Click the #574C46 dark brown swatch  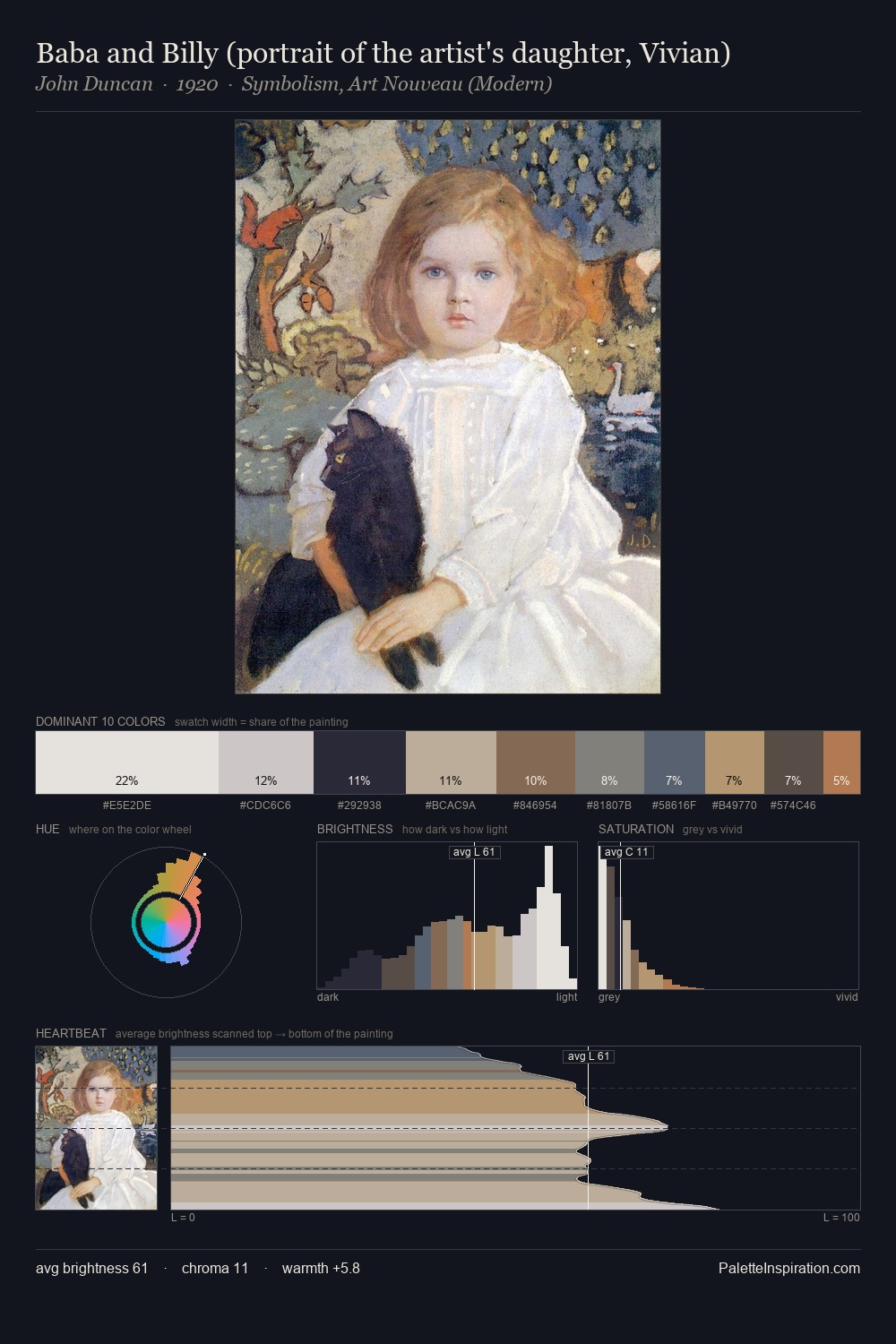(x=794, y=762)
